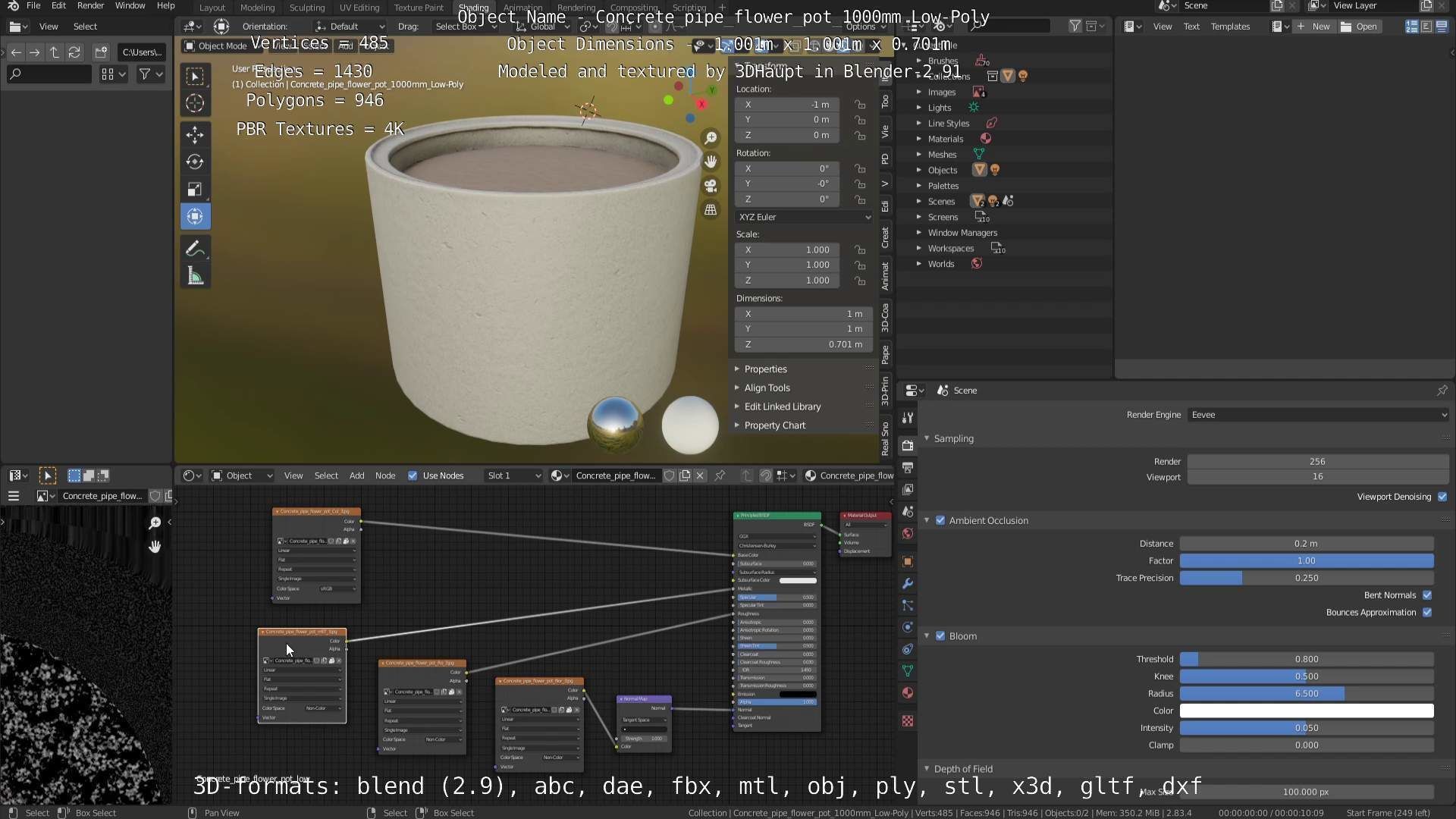Click the Dimensions Z field 0.701 m
The image size is (1456, 819).
(x=804, y=344)
